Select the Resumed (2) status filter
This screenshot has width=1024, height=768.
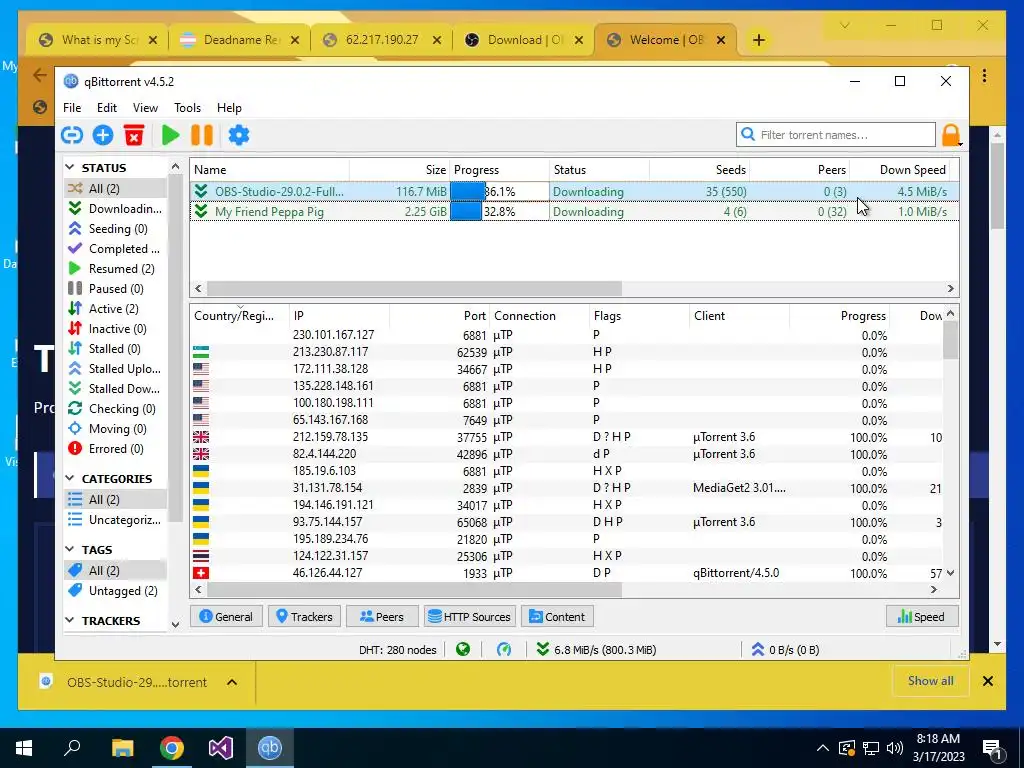(116, 268)
